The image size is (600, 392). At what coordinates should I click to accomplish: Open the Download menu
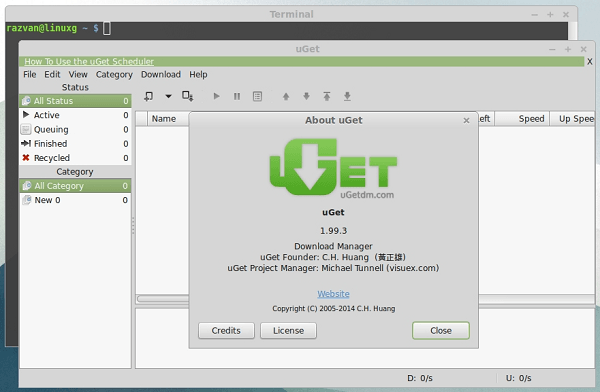161,74
